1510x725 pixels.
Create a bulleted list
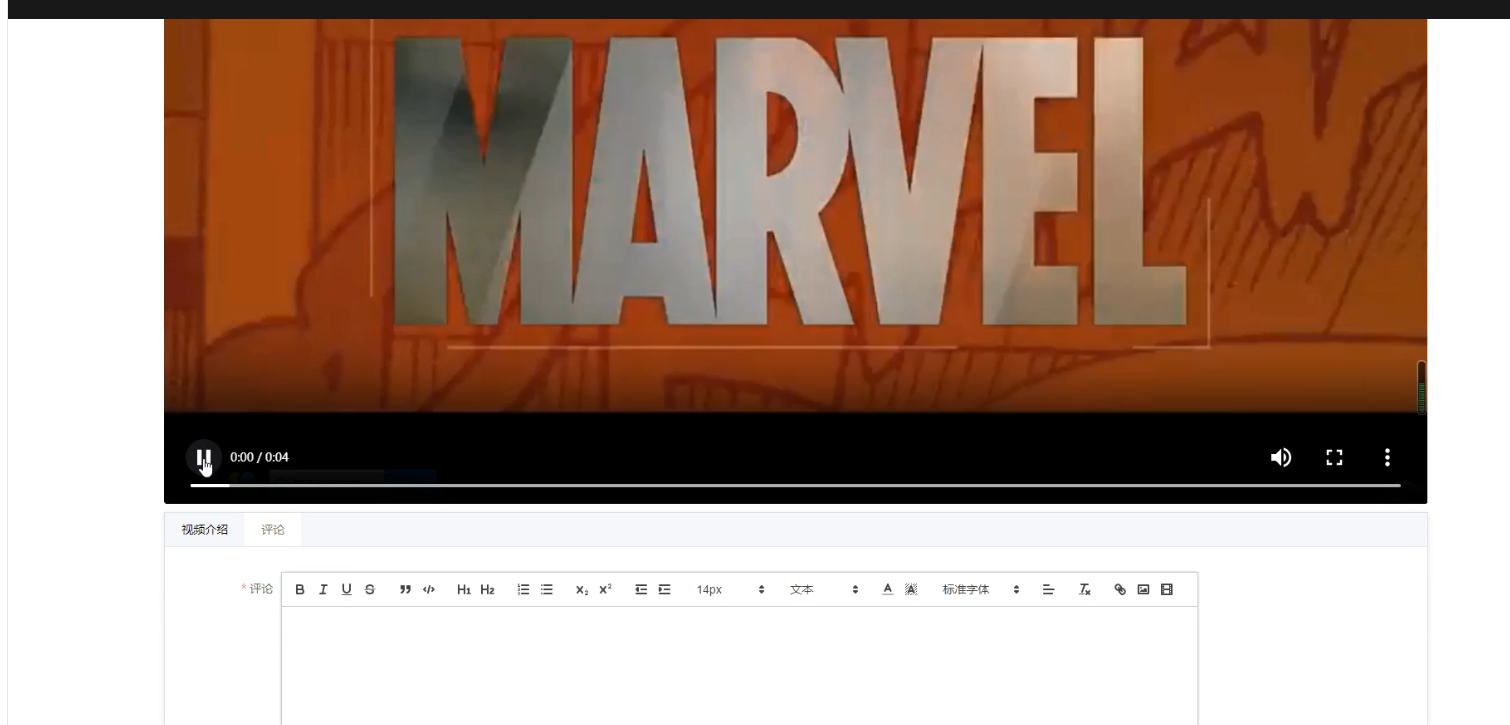click(546, 590)
